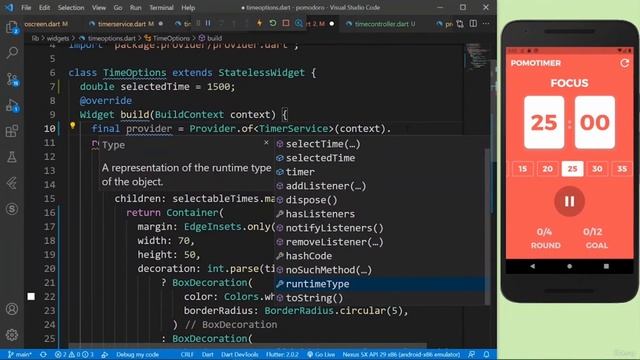This screenshot has width=640, height=360.
Task: Click notifications bell in status bar
Action: [487, 354]
